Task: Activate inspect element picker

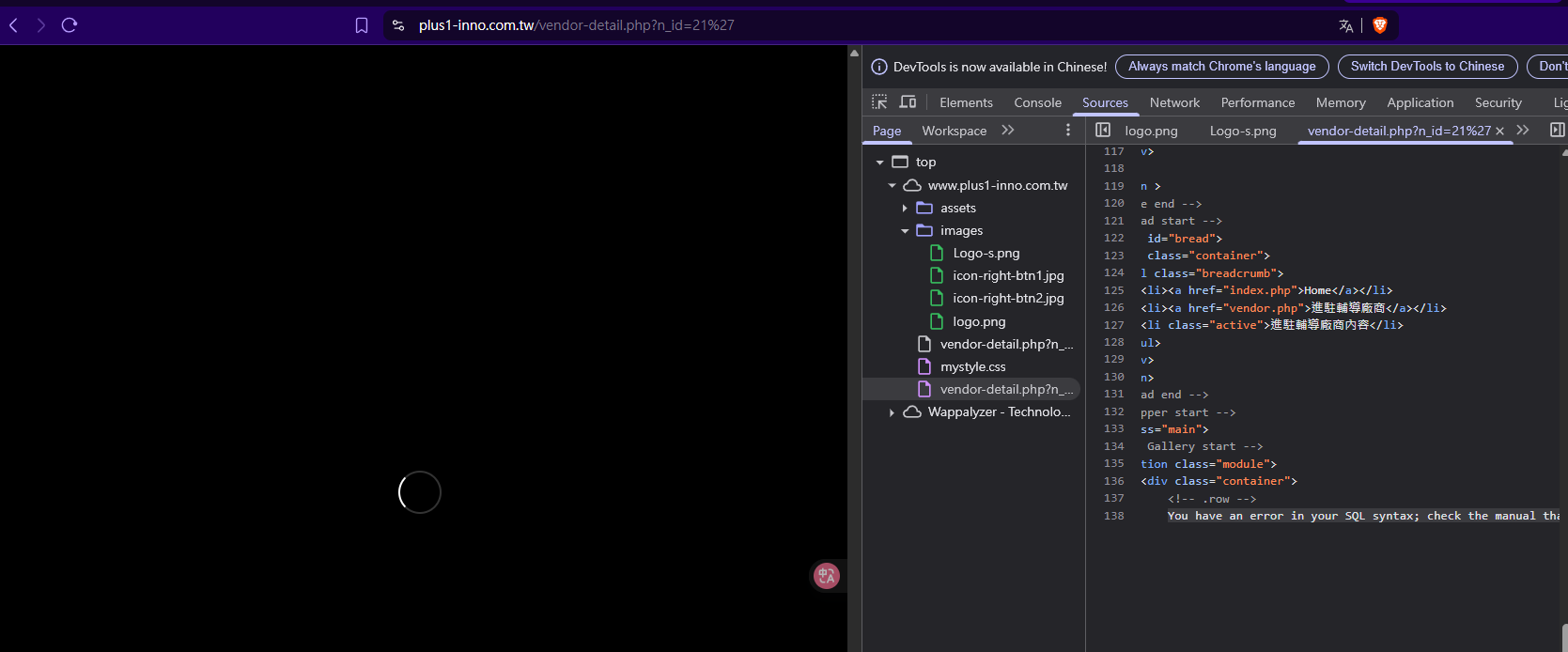Action: point(879,101)
